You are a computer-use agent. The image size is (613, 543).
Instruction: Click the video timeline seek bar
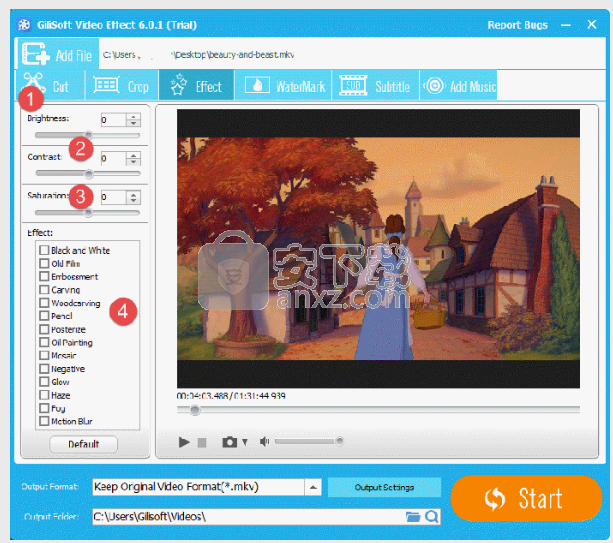pyautogui.click(x=378, y=409)
